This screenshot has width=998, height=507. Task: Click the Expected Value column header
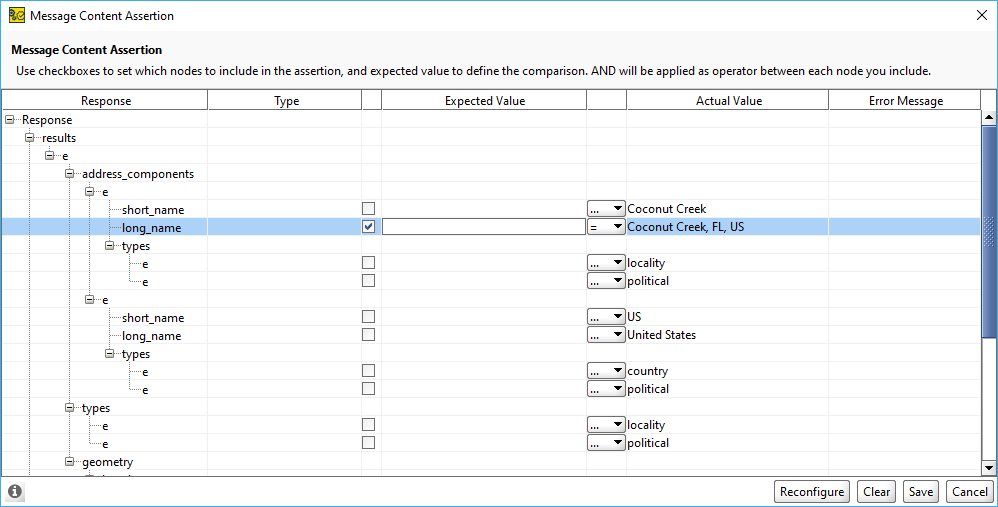pyautogui.click(x=484, y=101)
